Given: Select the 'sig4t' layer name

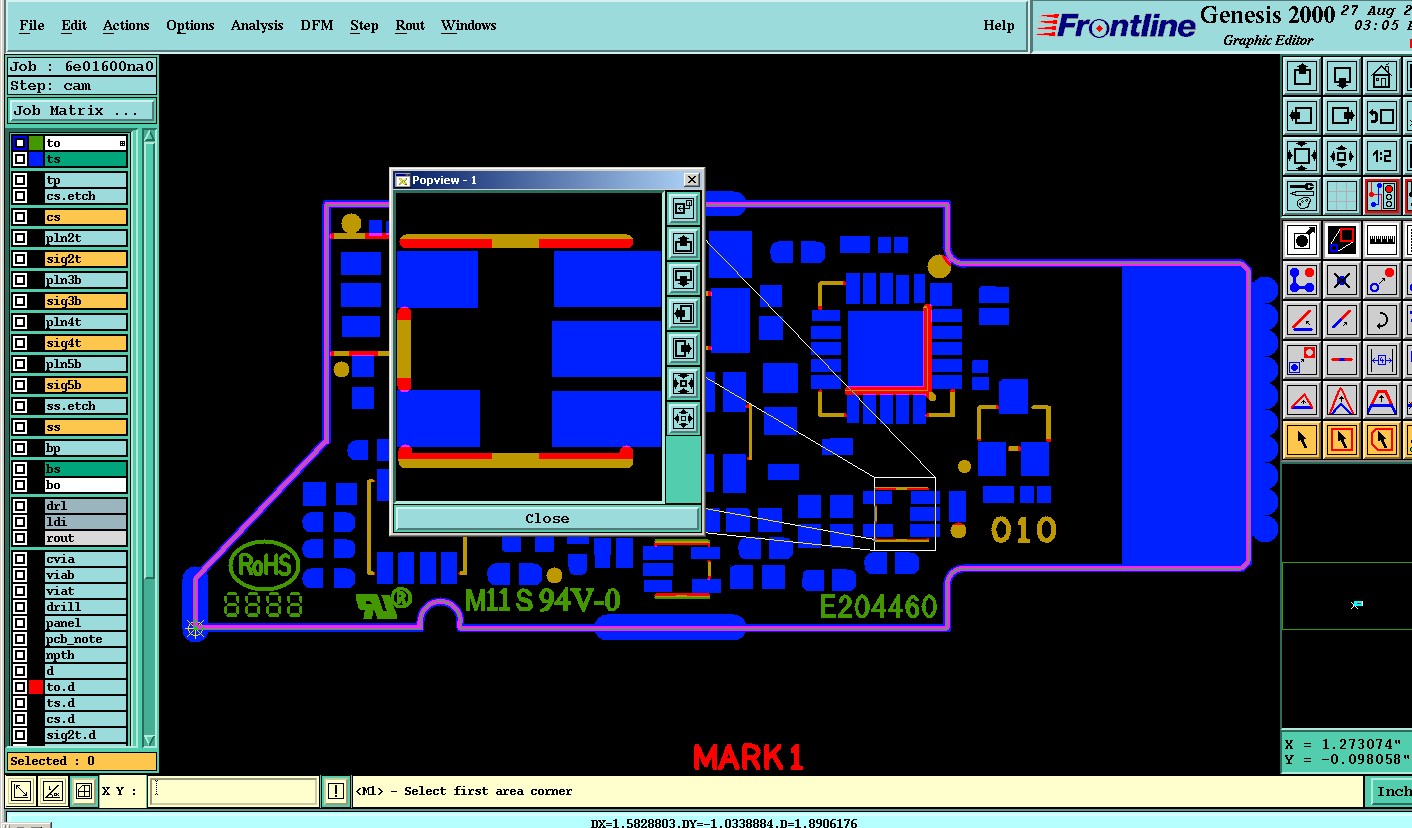Looking at the screenshot, I should (86, 343).
